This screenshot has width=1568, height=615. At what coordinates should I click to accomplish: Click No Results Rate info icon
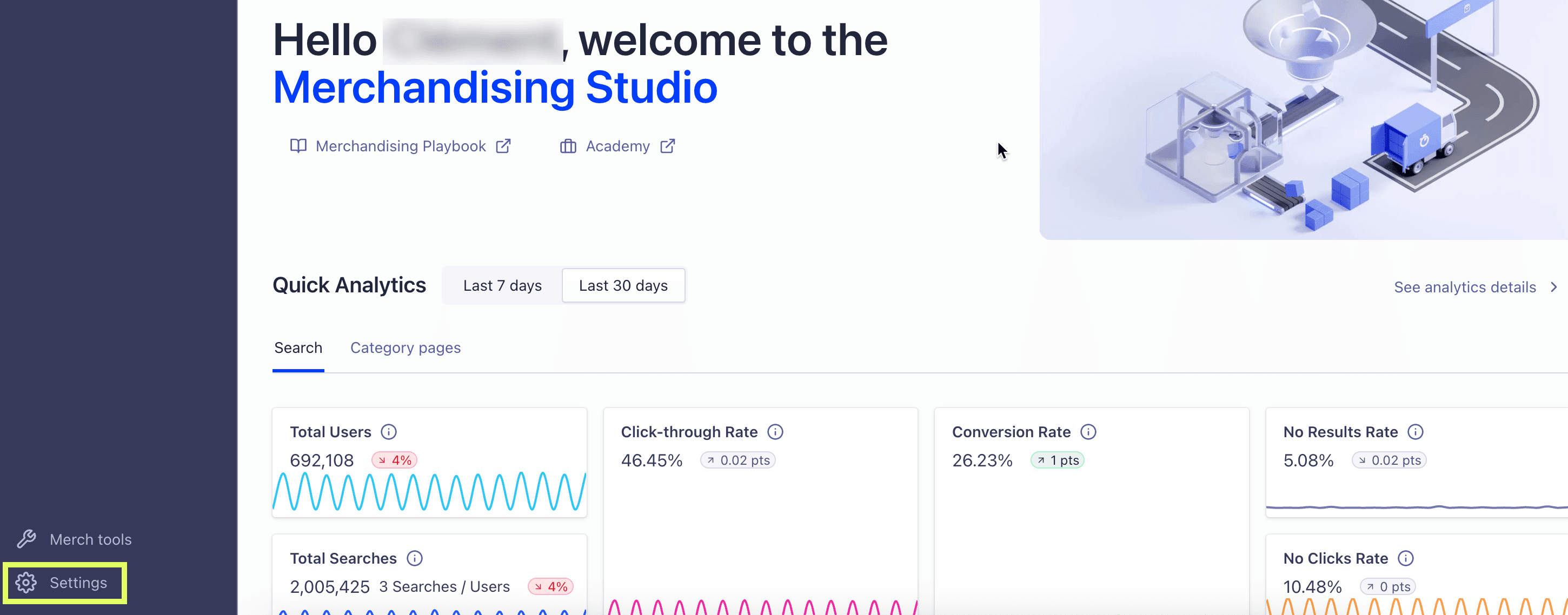coord(1415,432)
